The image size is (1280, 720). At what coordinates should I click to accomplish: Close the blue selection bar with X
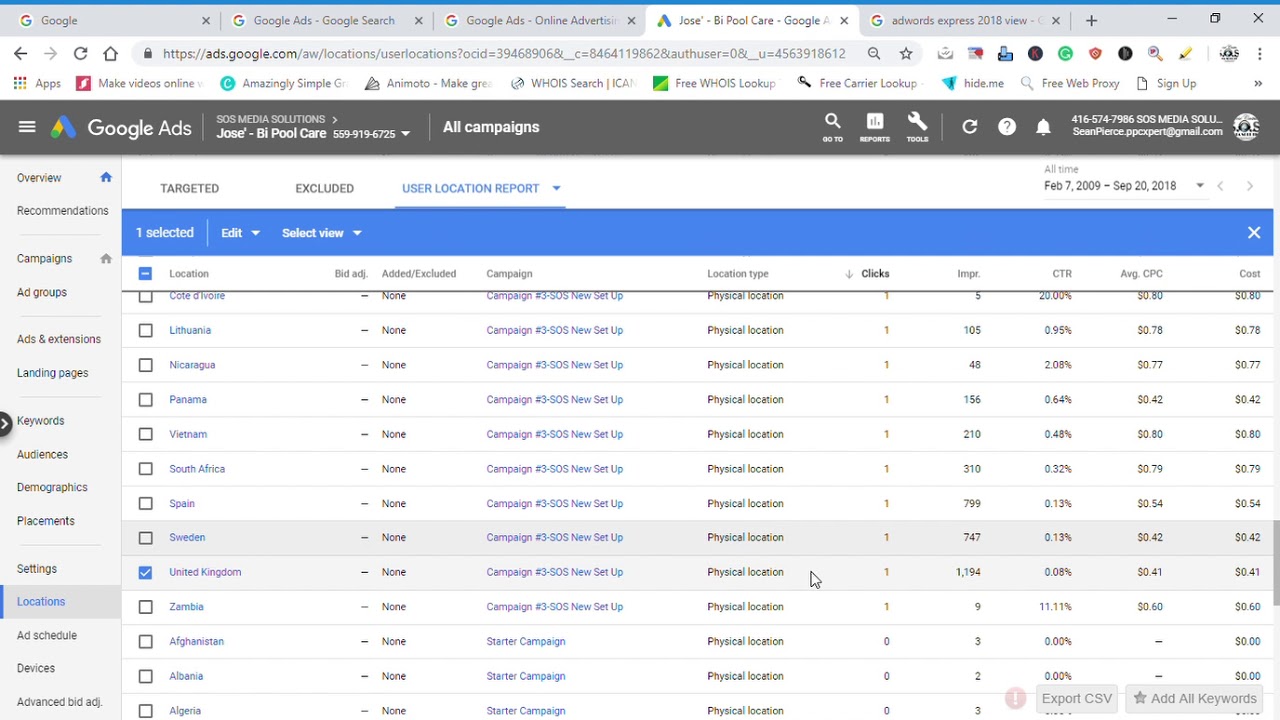1254,233
